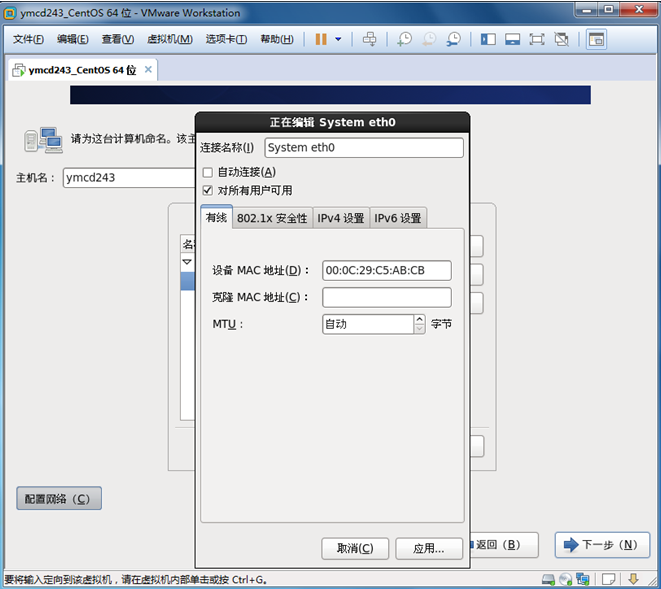Uncheck the 对所有用户可用 checkbox
Image resolution: width=661 pixels, height=589 pixels.
pos(207,191)
